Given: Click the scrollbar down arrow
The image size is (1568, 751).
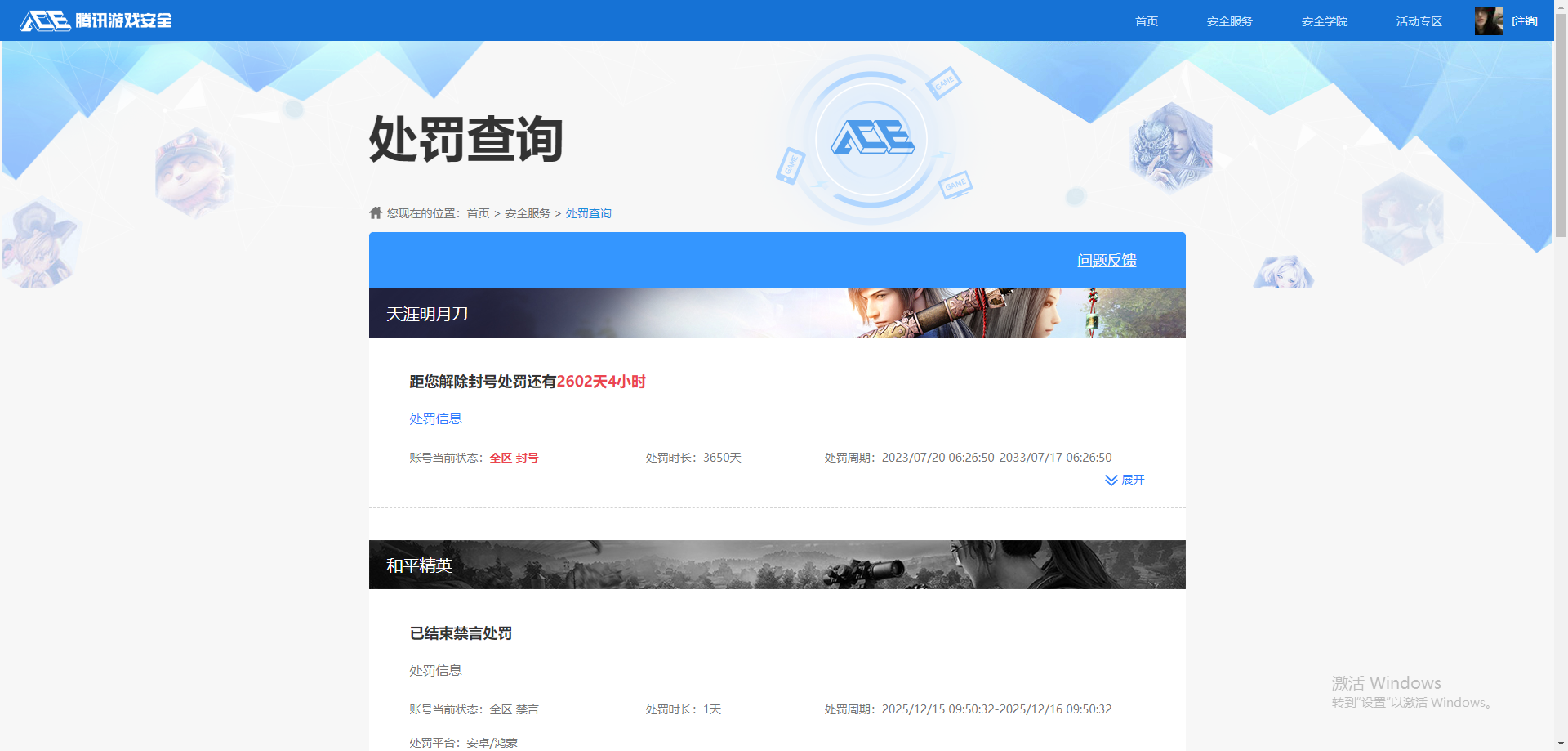Looking at the screenshot, I should point(1561,745).
